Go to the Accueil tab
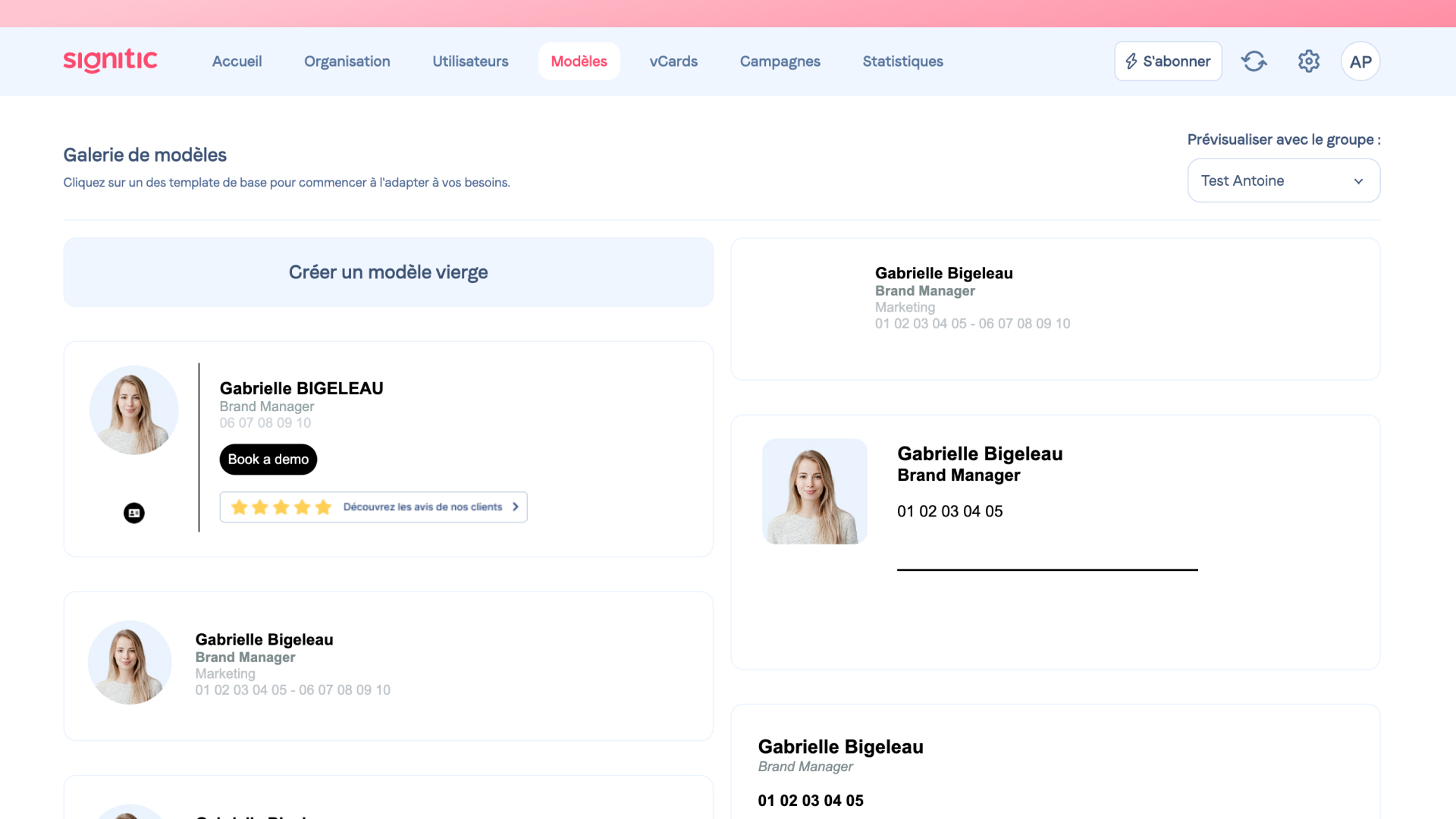The image size is (1456, 819). 237,61
